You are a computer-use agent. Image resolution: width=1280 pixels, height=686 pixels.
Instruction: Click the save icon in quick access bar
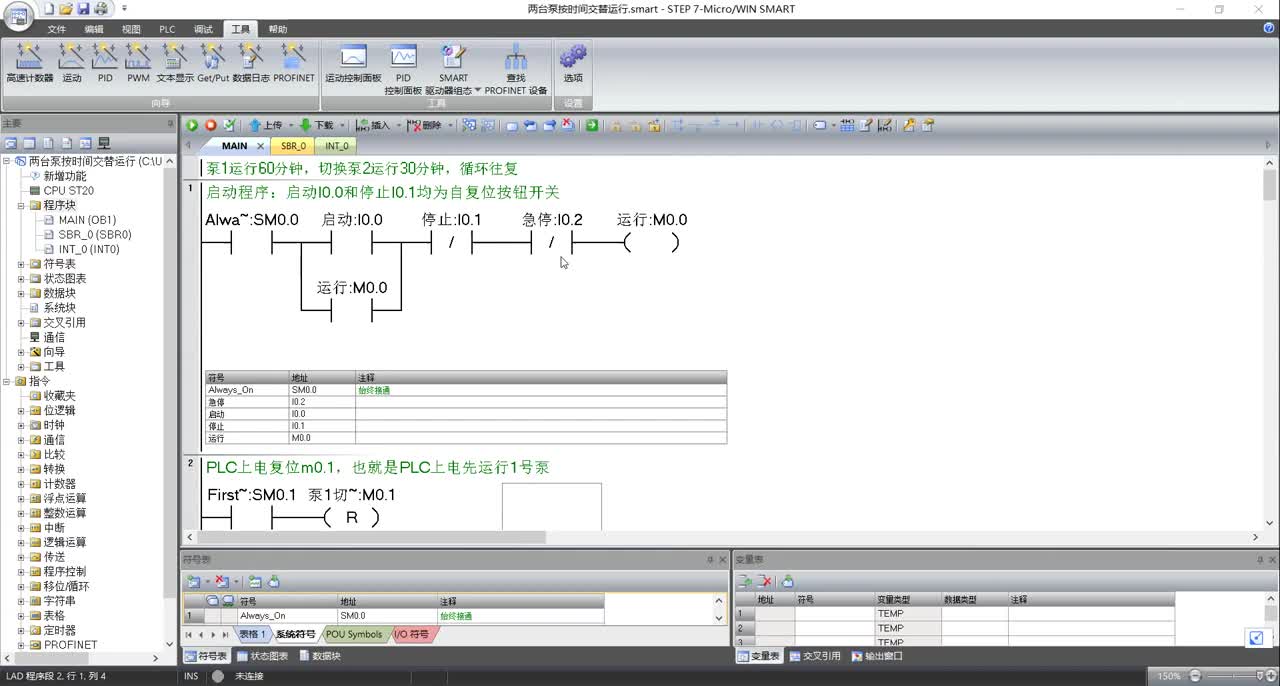pos(83,9)
